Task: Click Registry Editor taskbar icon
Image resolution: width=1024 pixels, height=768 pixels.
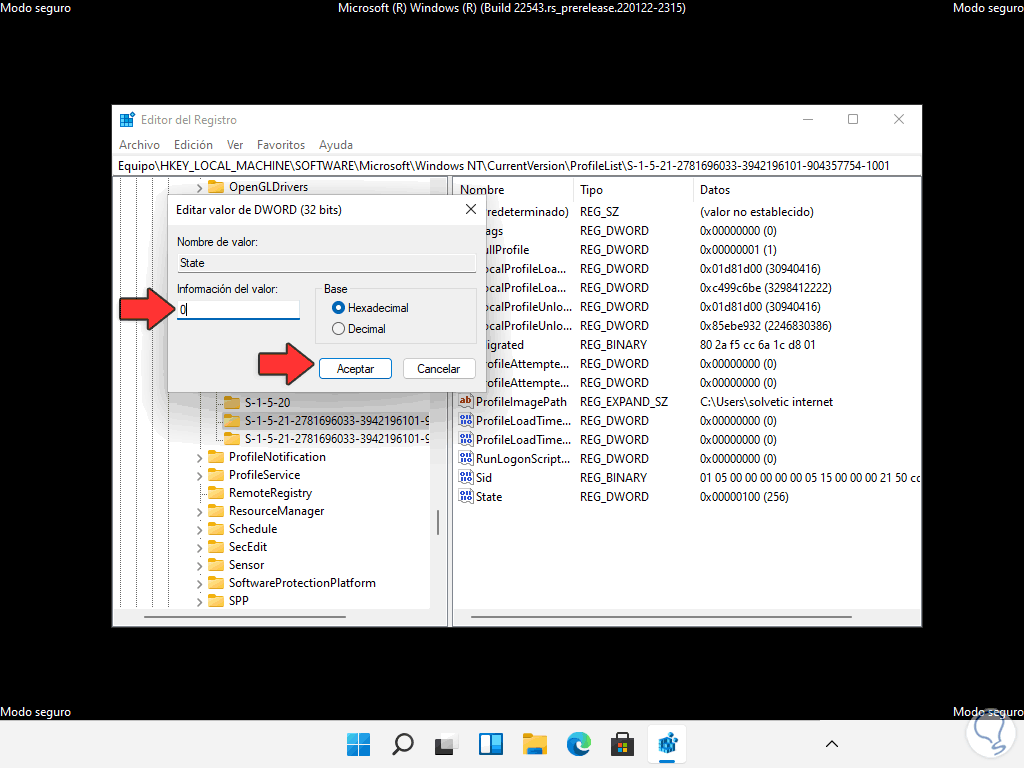Action: [667, 744]
